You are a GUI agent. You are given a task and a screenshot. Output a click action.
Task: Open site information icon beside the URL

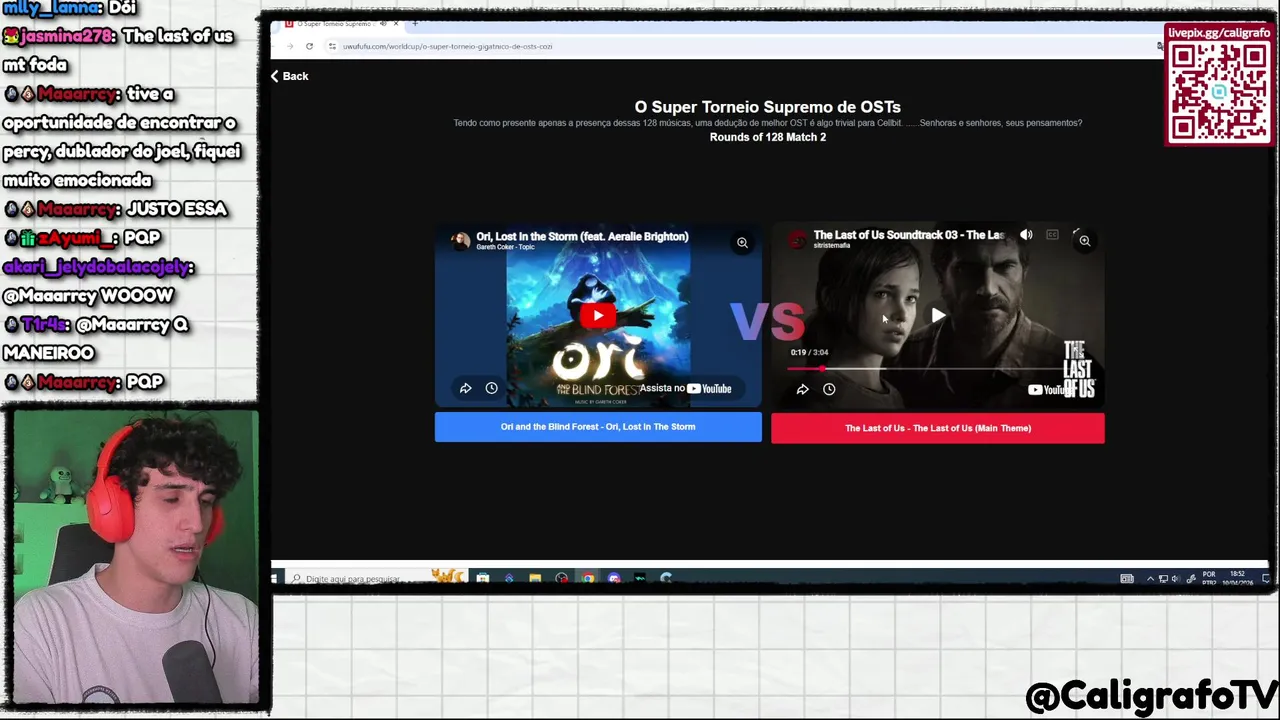[332, 46]
